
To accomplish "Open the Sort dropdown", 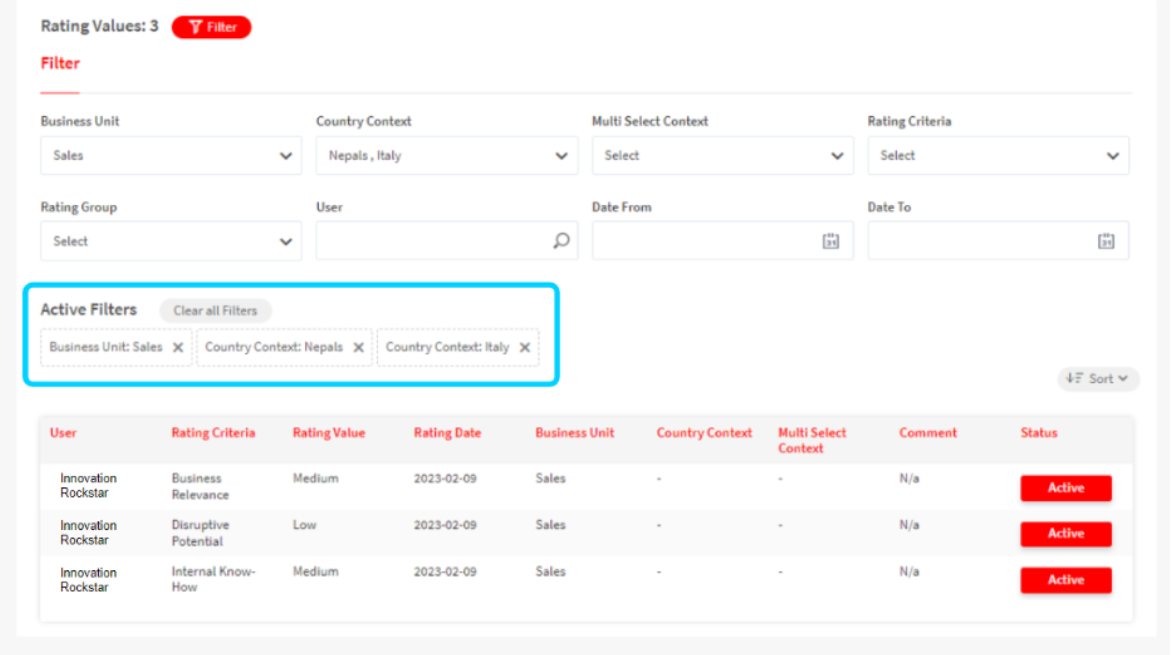I will point(1098,379).
